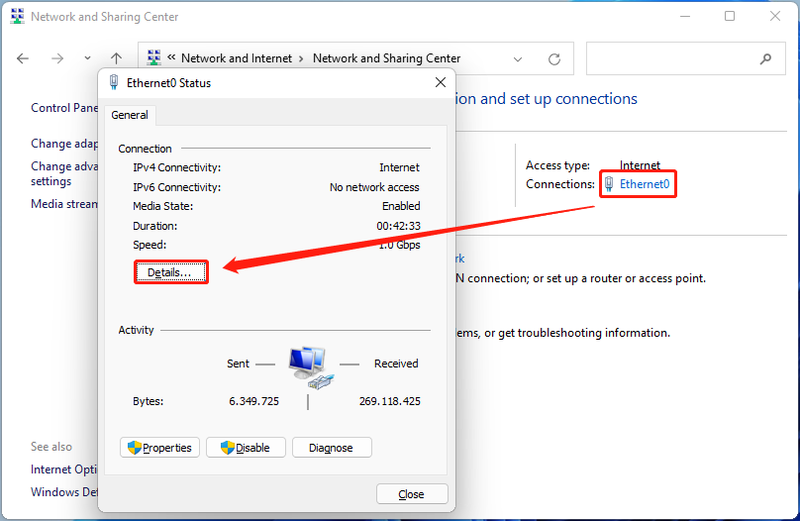Go up one folder level
Viewport: 800px width, 521px height.
click(x=116, y=58)
